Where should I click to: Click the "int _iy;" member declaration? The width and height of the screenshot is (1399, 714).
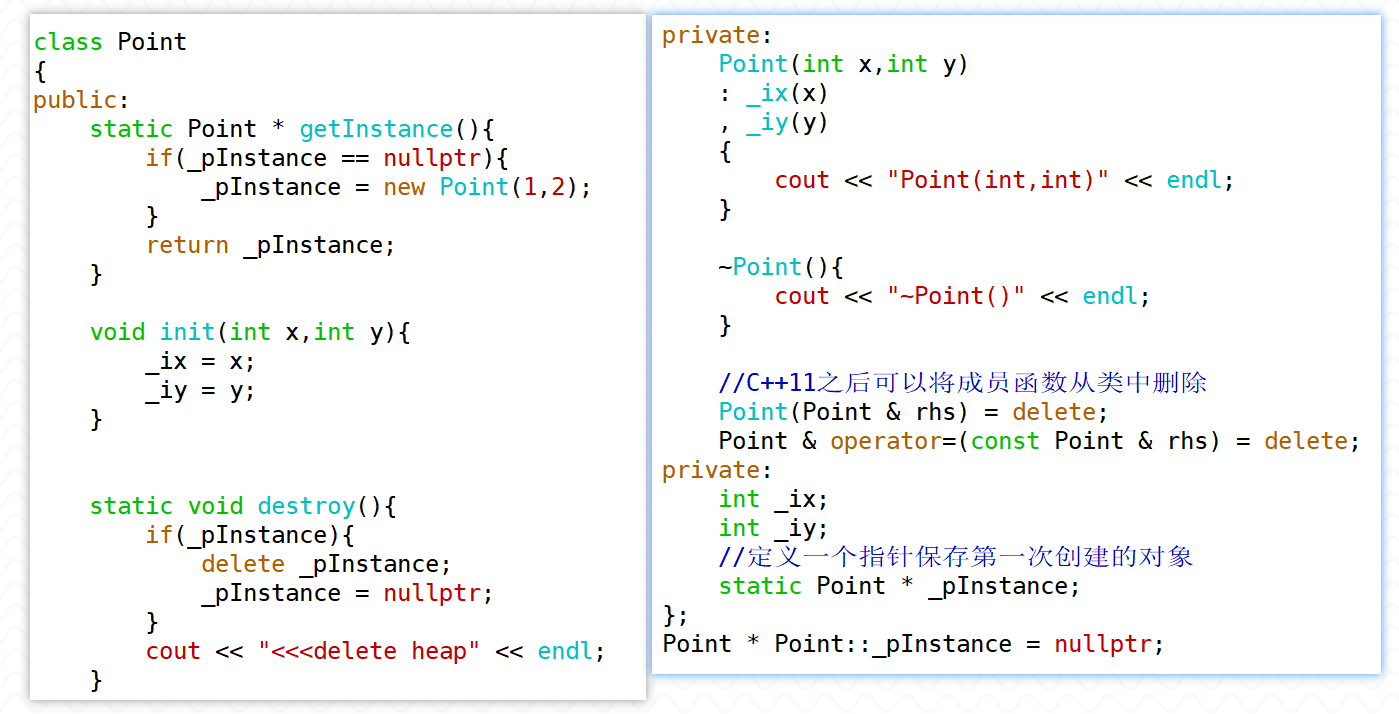click(x=773, y=528)
